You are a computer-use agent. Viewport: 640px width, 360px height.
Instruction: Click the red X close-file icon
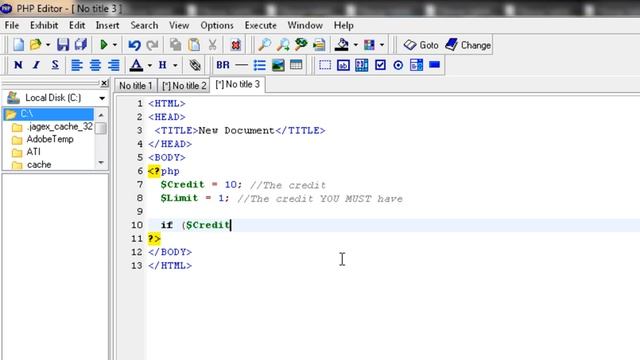pyautogui.click(x=236, y=45)
